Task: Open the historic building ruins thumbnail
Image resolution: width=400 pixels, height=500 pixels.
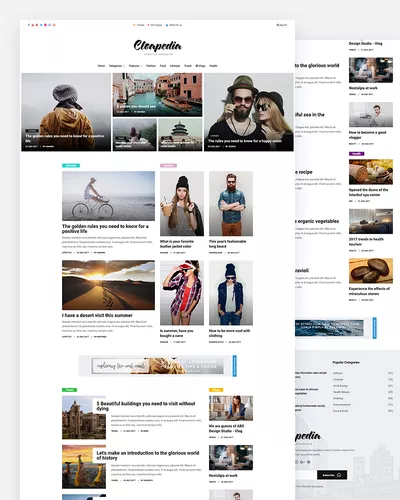Action: tap(84, 418)
